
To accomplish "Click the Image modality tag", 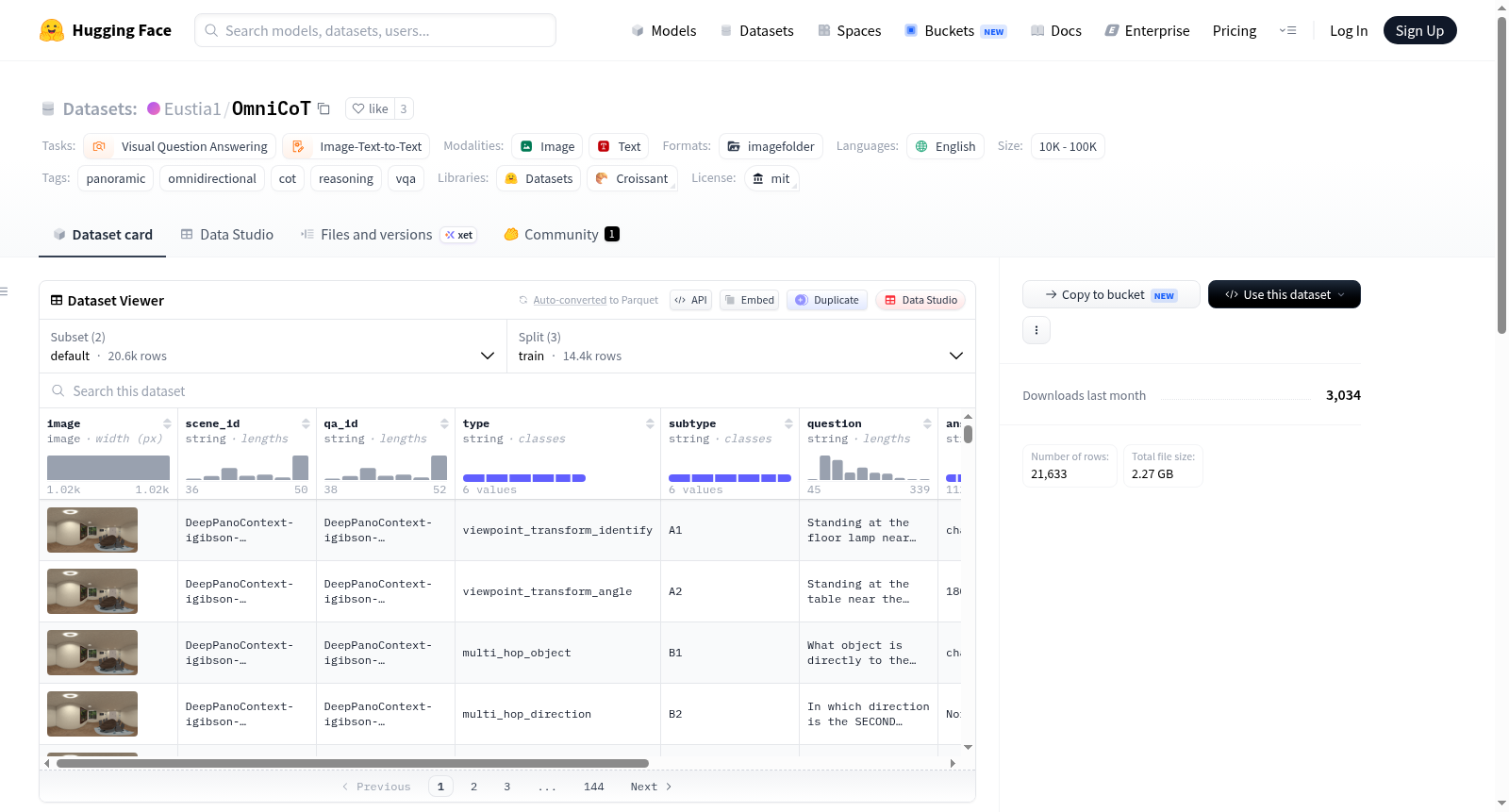I will 547,146.
